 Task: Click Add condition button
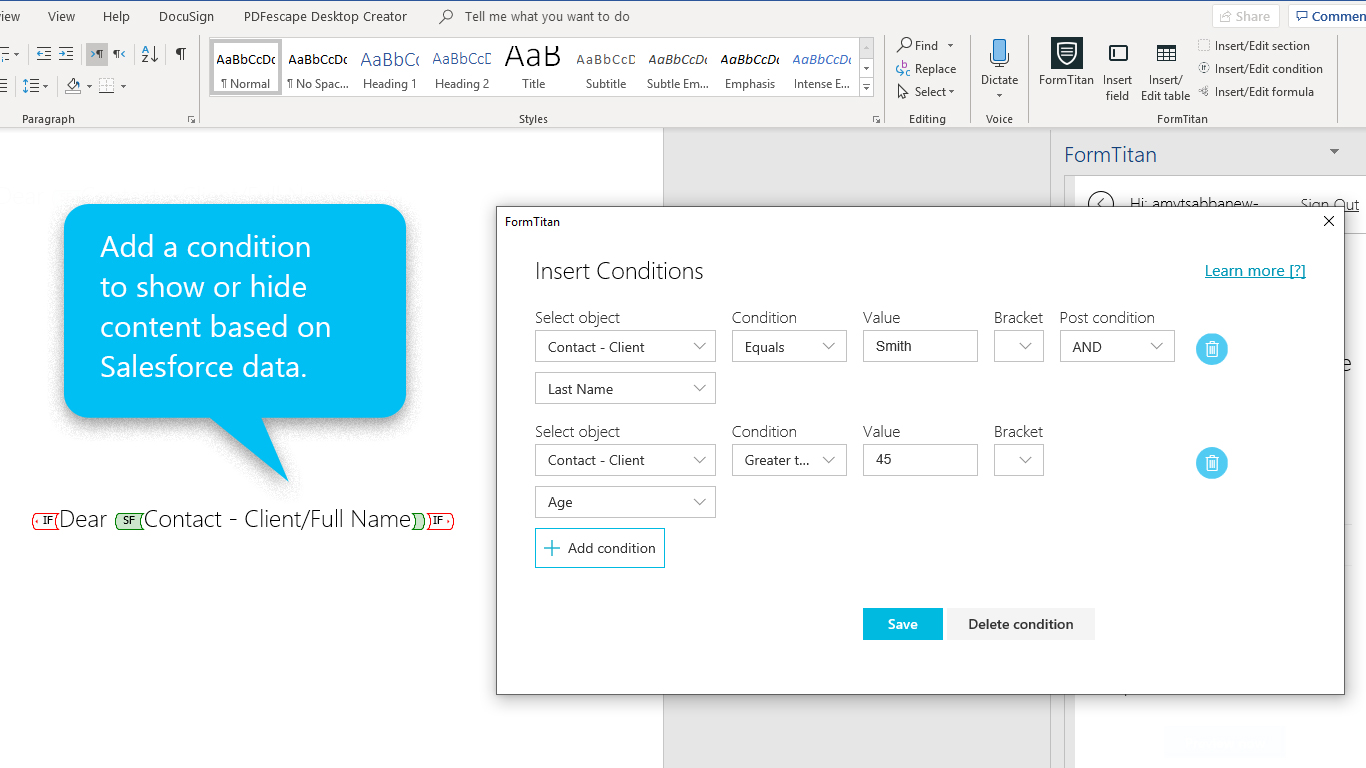click(600, 548)
